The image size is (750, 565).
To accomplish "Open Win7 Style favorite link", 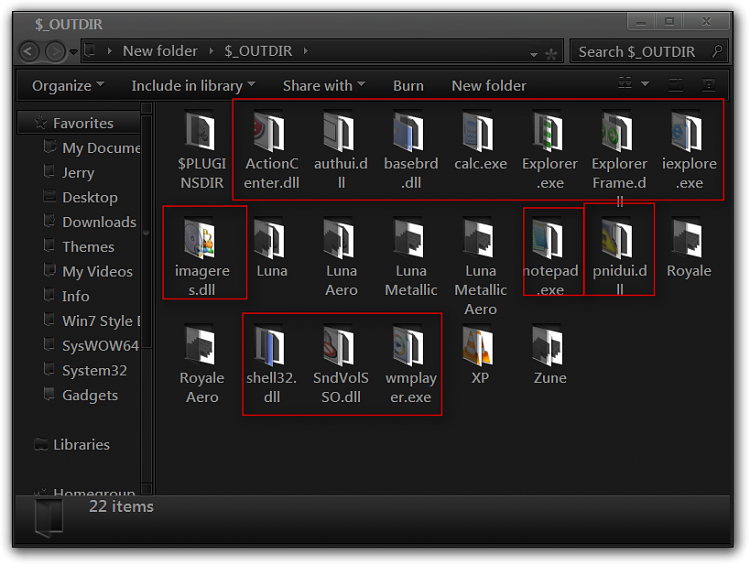I will click(92, 321).
